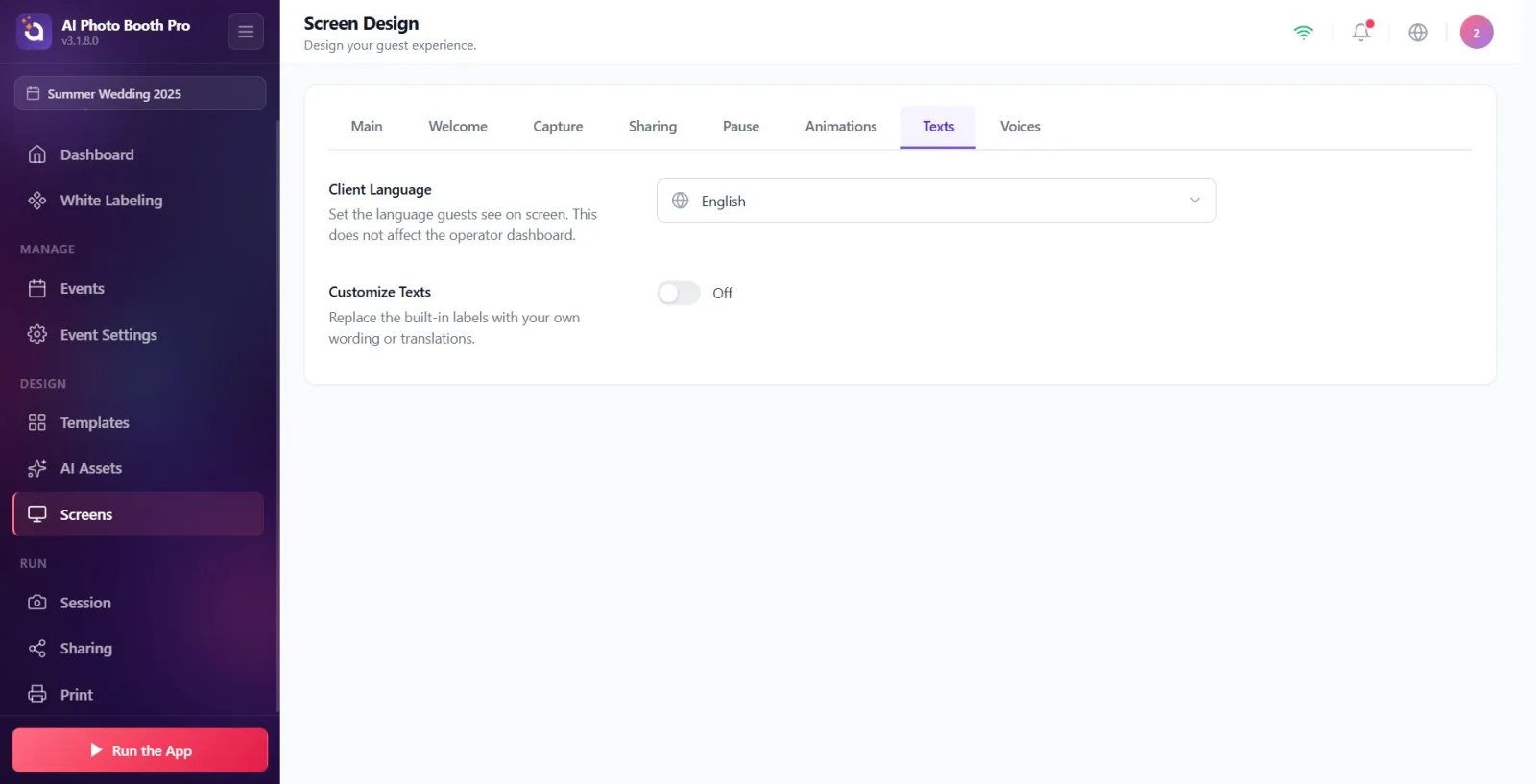Click the 'Design your guest experience.' subtitle
This screenshot has height=784, width=1536.
click(x=390, y=45)
